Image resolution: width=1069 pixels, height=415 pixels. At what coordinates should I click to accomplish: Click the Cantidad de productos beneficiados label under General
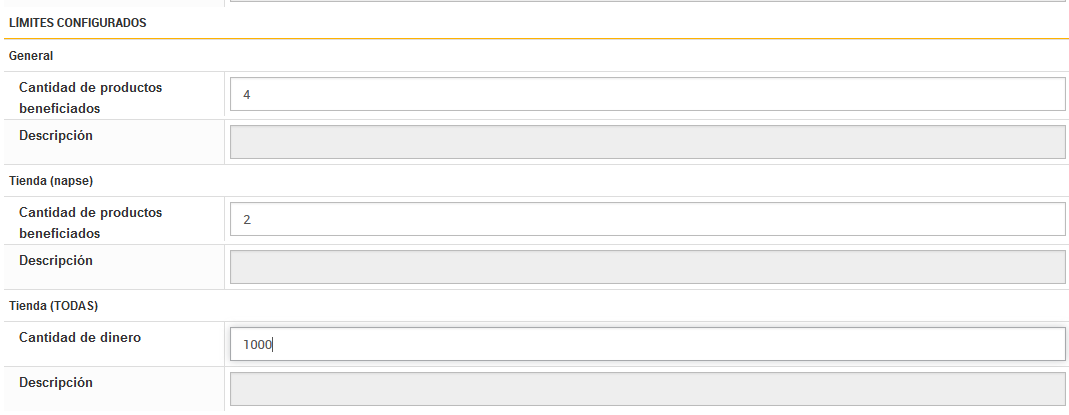(x=90, y=97)
